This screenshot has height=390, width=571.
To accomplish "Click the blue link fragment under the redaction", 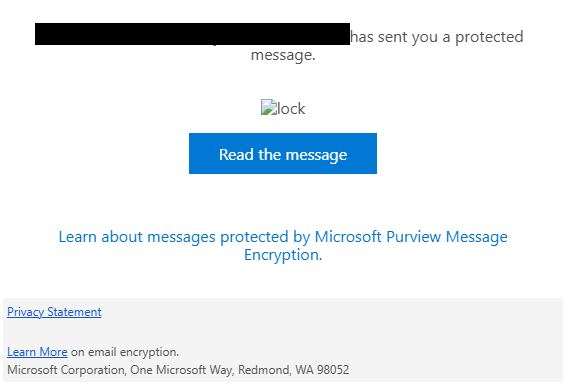I will tap(214, 45).
